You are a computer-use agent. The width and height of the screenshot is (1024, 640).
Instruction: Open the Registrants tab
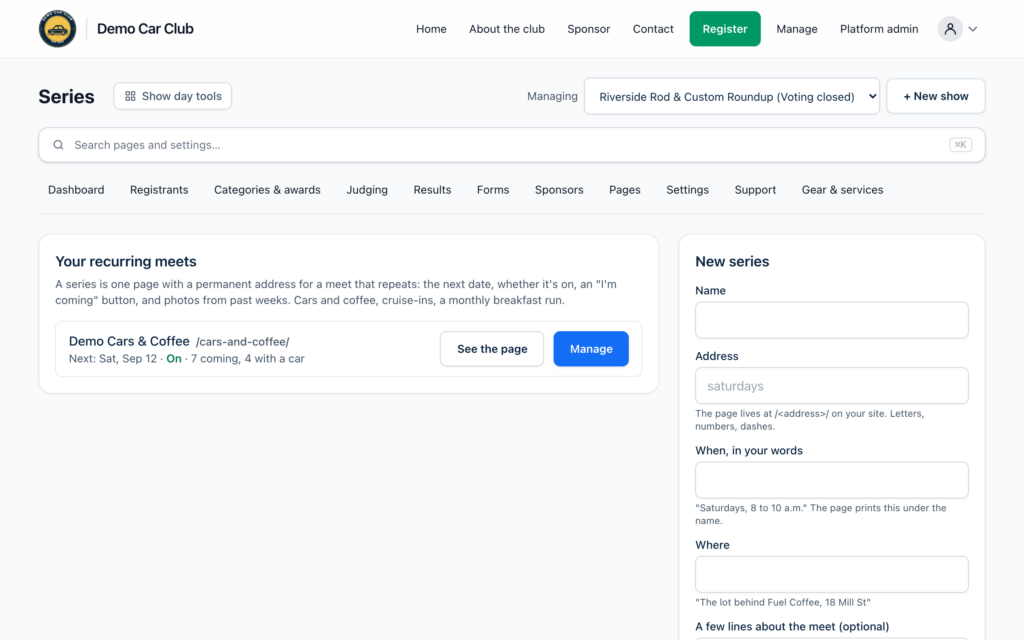(159, 190)
